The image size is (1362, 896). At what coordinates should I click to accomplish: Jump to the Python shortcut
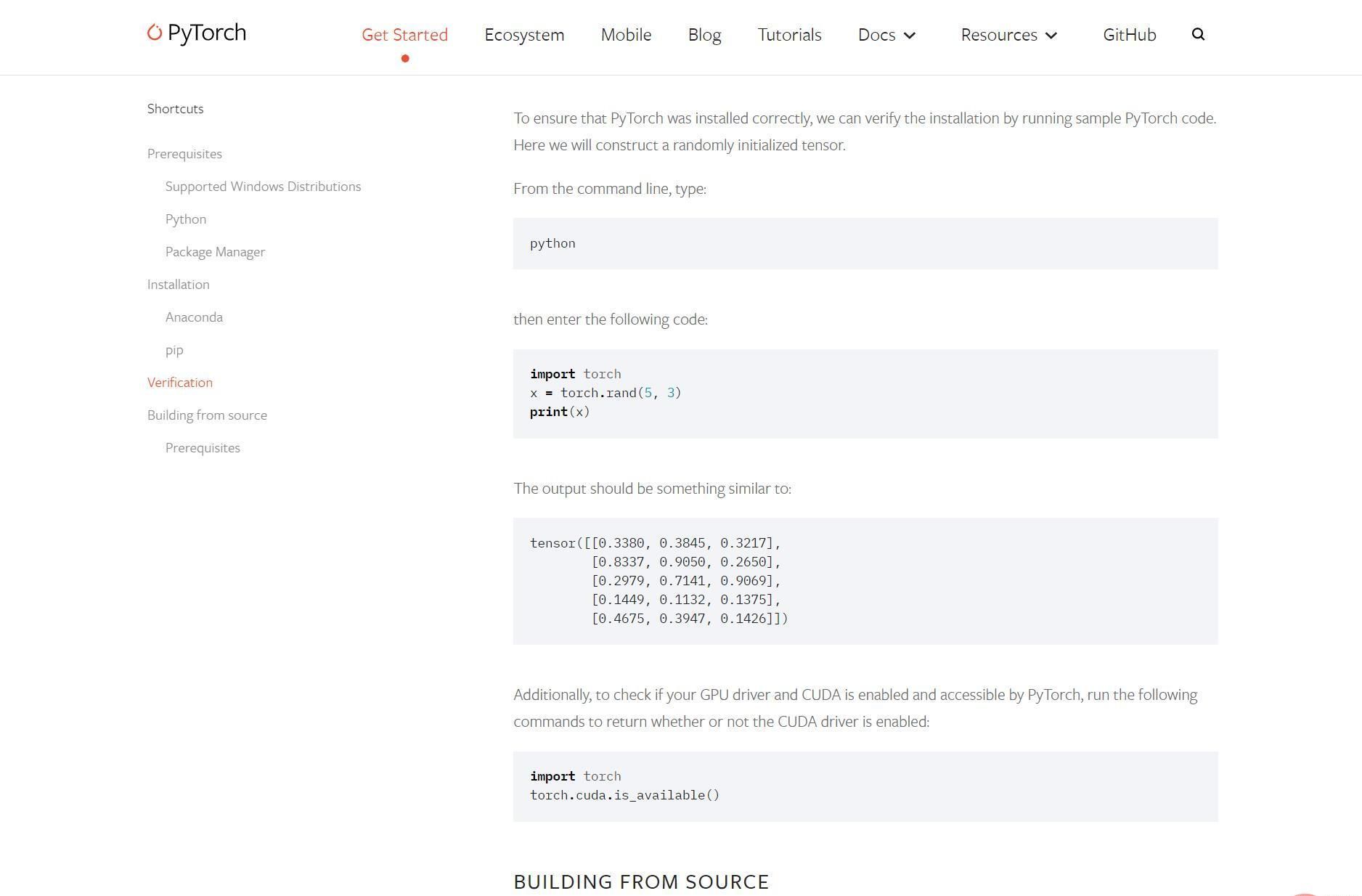click(x=186, y=219)
